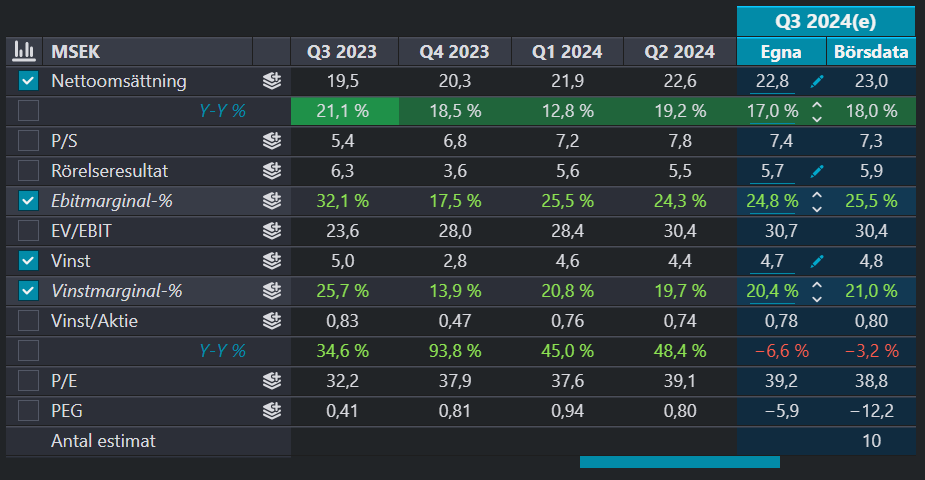Click the 93,8 % Vinst/Aktie growth cell
Viewport: 925px width, 480px height.
click(455, 351)
